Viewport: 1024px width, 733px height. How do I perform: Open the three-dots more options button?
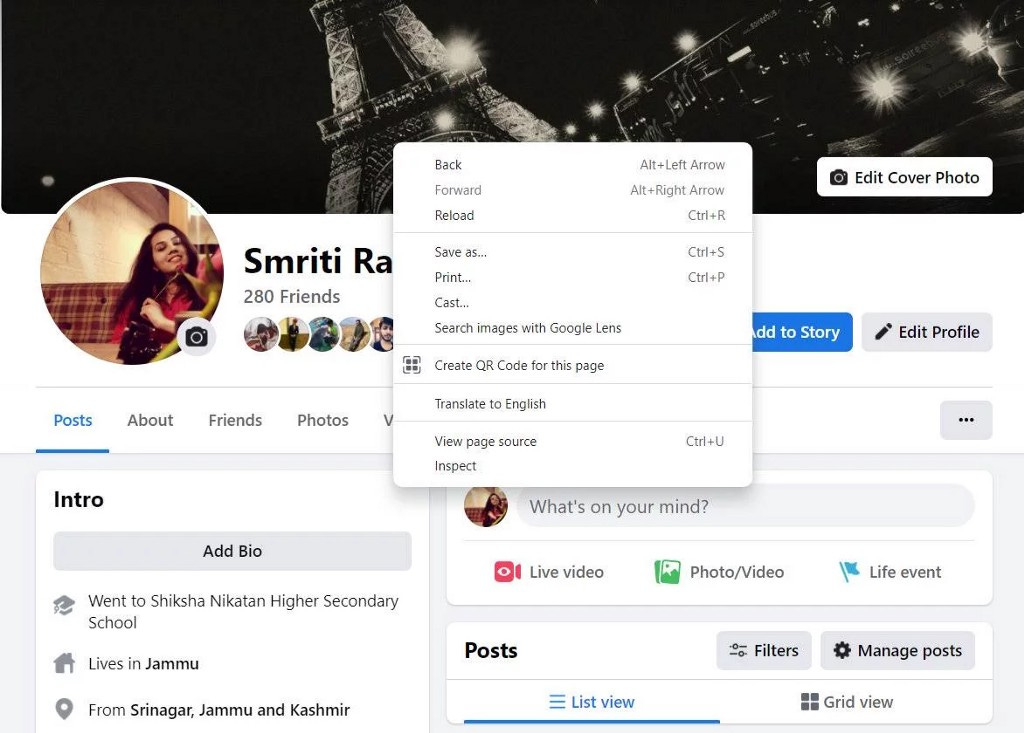point(966,420)
